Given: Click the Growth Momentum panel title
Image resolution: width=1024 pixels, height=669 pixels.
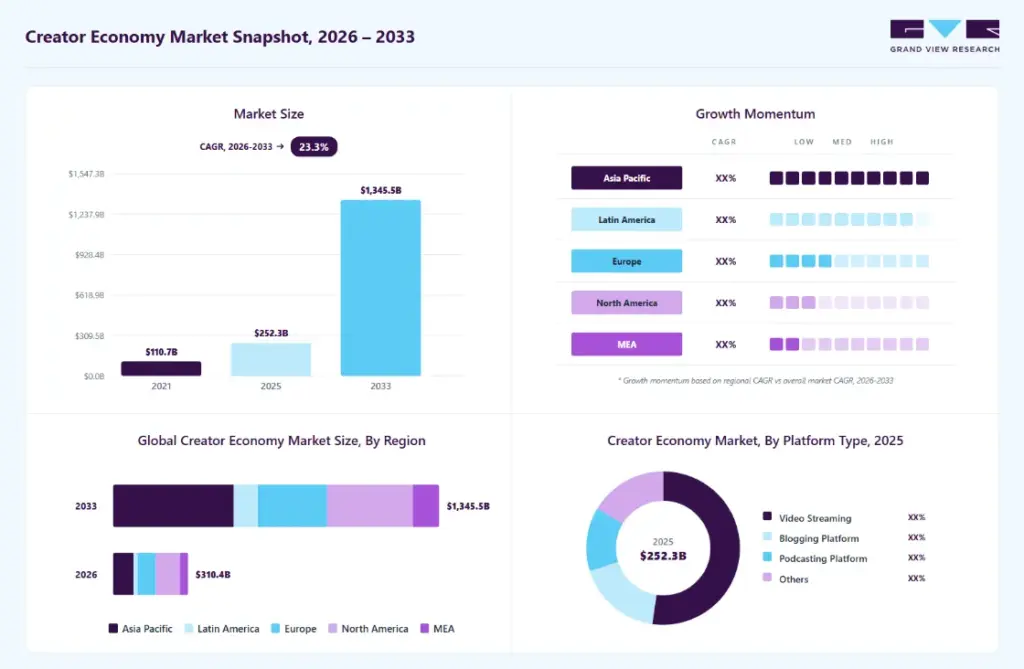Looking at the screenshot, I should (x=755, y=114).
